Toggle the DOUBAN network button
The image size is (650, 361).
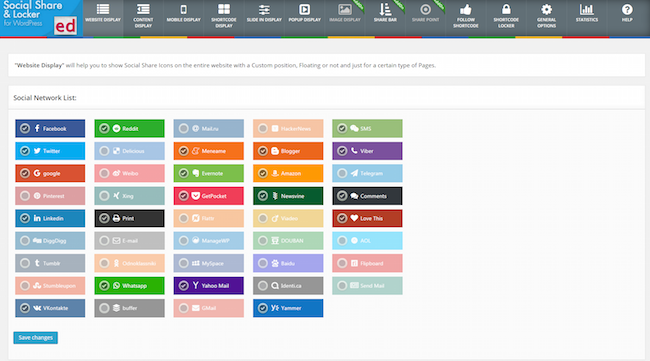288,240
